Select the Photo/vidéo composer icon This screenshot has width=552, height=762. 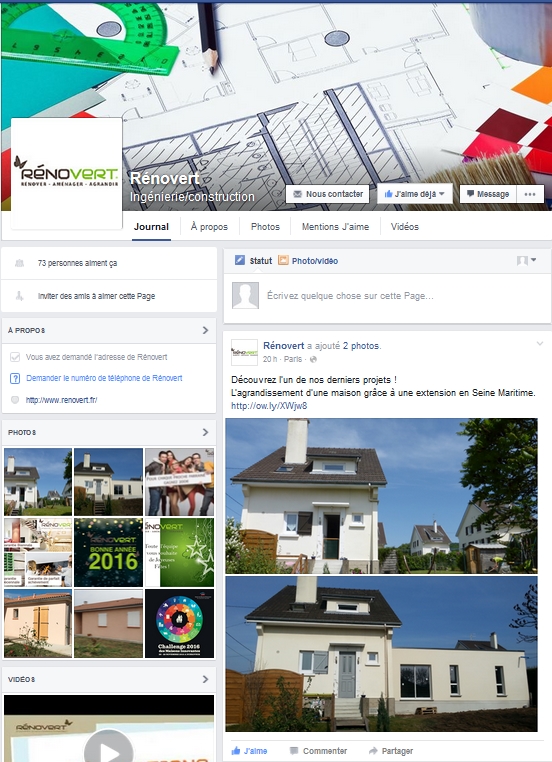click(x=283, y=260)
